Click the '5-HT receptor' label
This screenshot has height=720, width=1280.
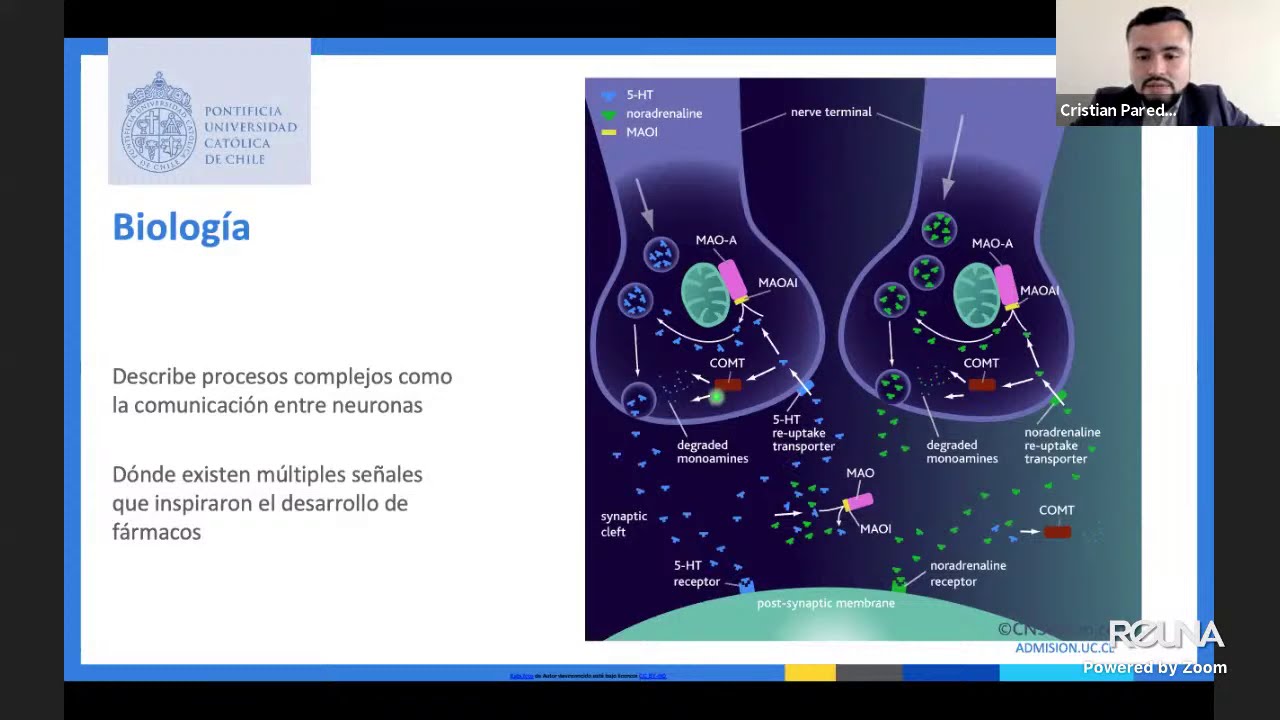pyautogui.click(x=697, y=573)
